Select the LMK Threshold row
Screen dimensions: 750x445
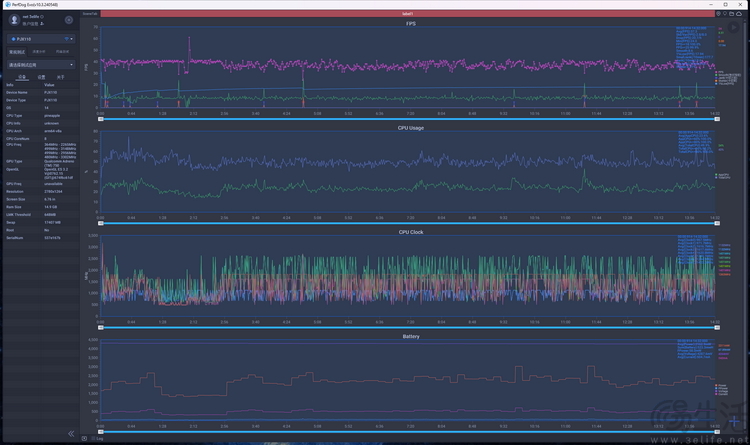tap(41, 214)
